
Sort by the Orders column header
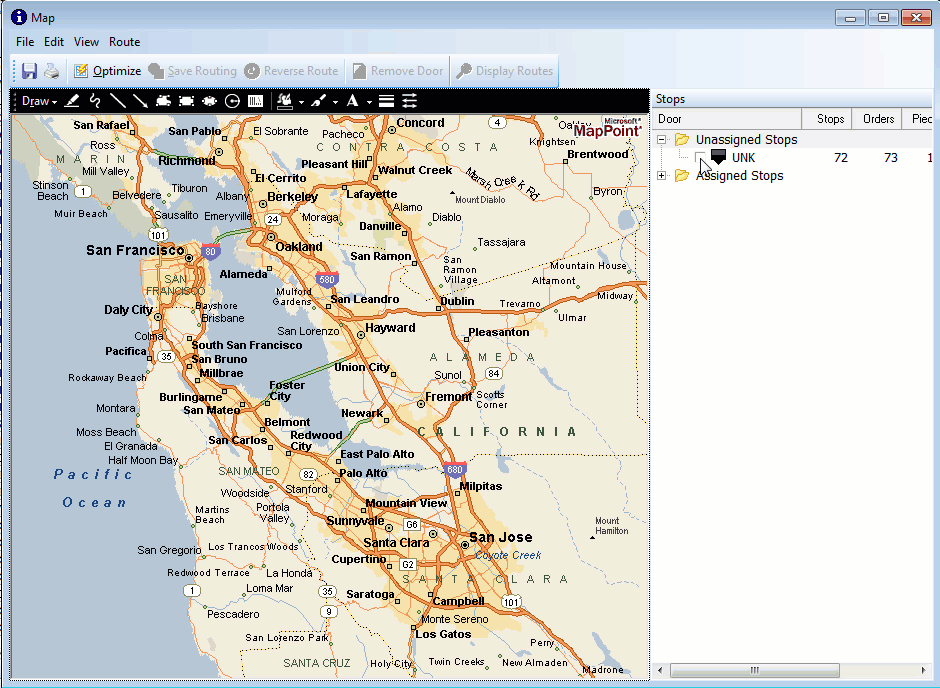click(x=878, y=119)
